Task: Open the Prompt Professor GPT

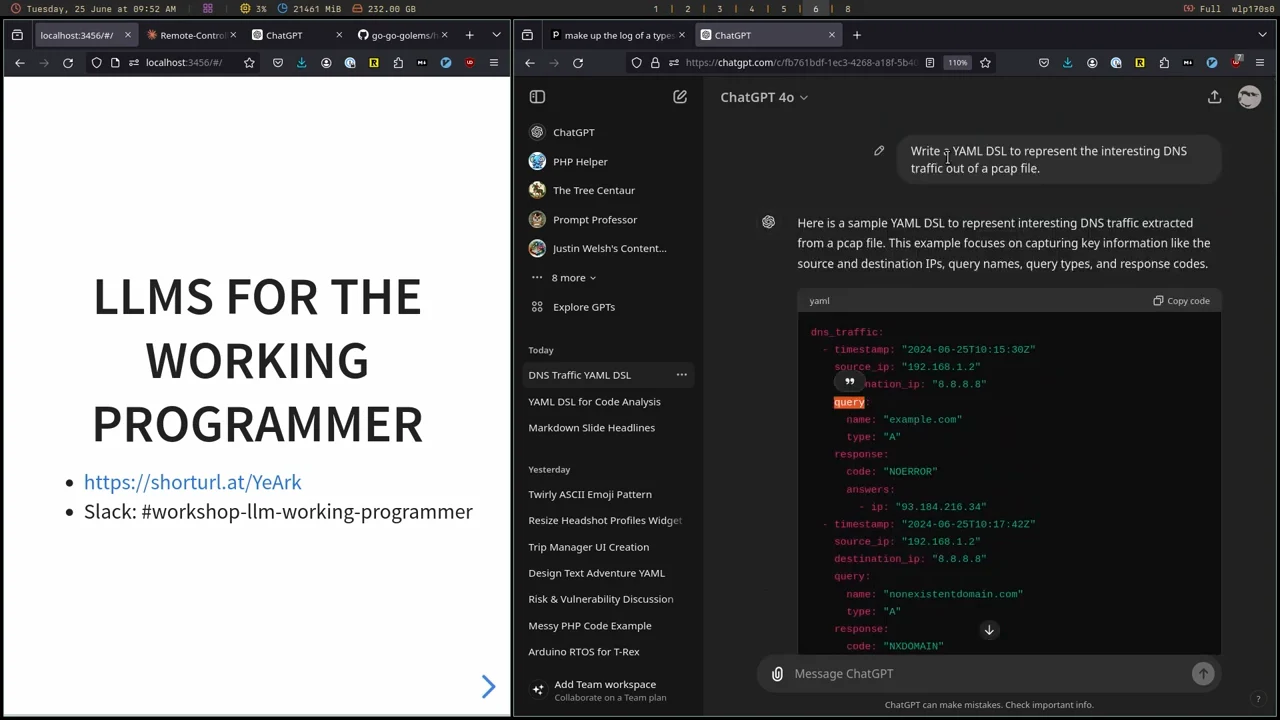Action: point(594,220)
